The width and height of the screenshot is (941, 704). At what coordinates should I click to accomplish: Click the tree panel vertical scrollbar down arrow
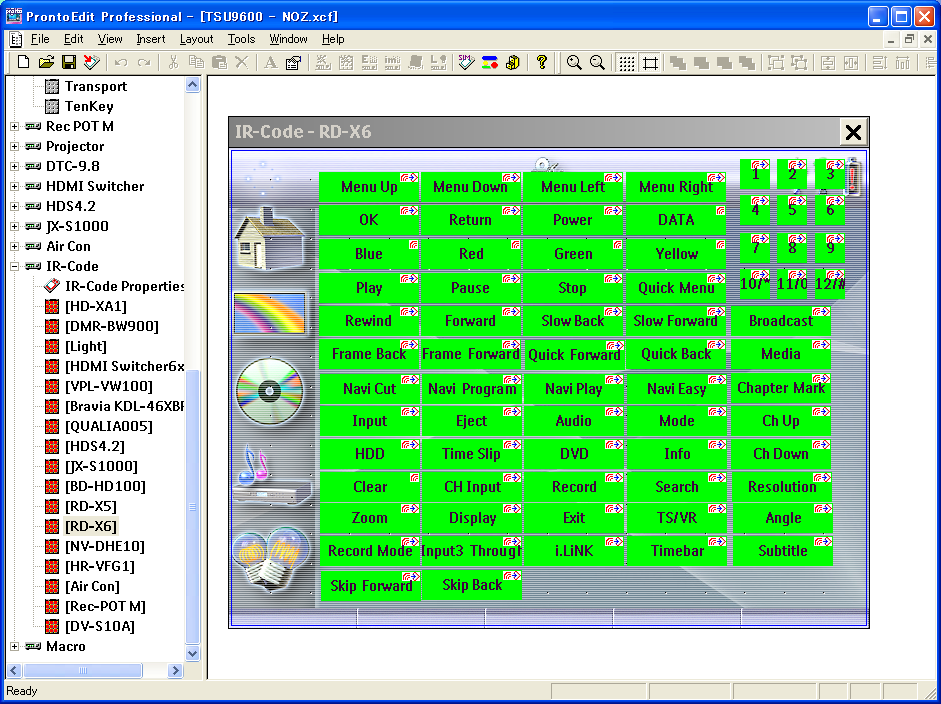194,653
